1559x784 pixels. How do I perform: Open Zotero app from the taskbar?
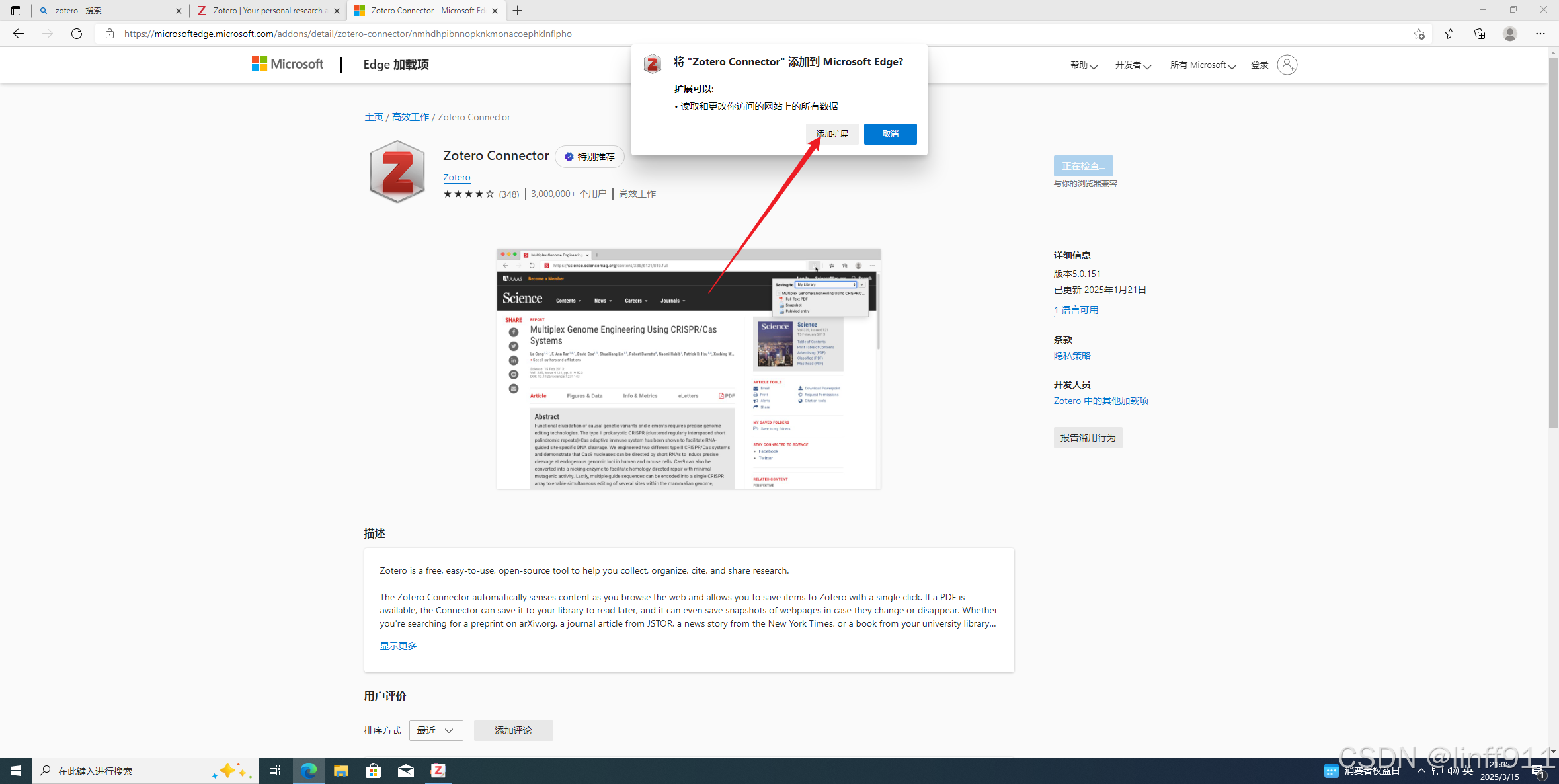pos(438,771)
